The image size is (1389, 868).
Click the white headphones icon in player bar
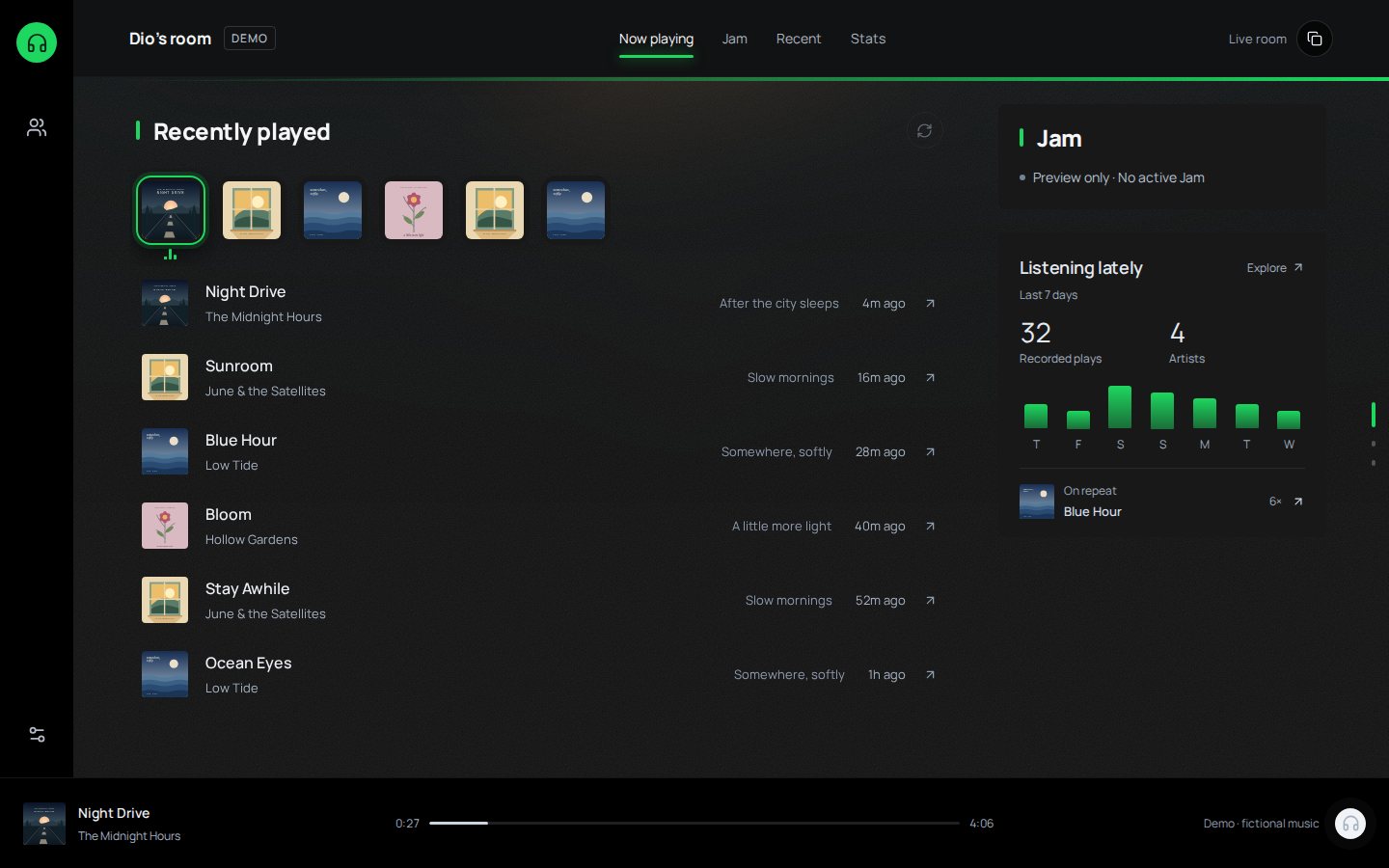point(1350,824)
